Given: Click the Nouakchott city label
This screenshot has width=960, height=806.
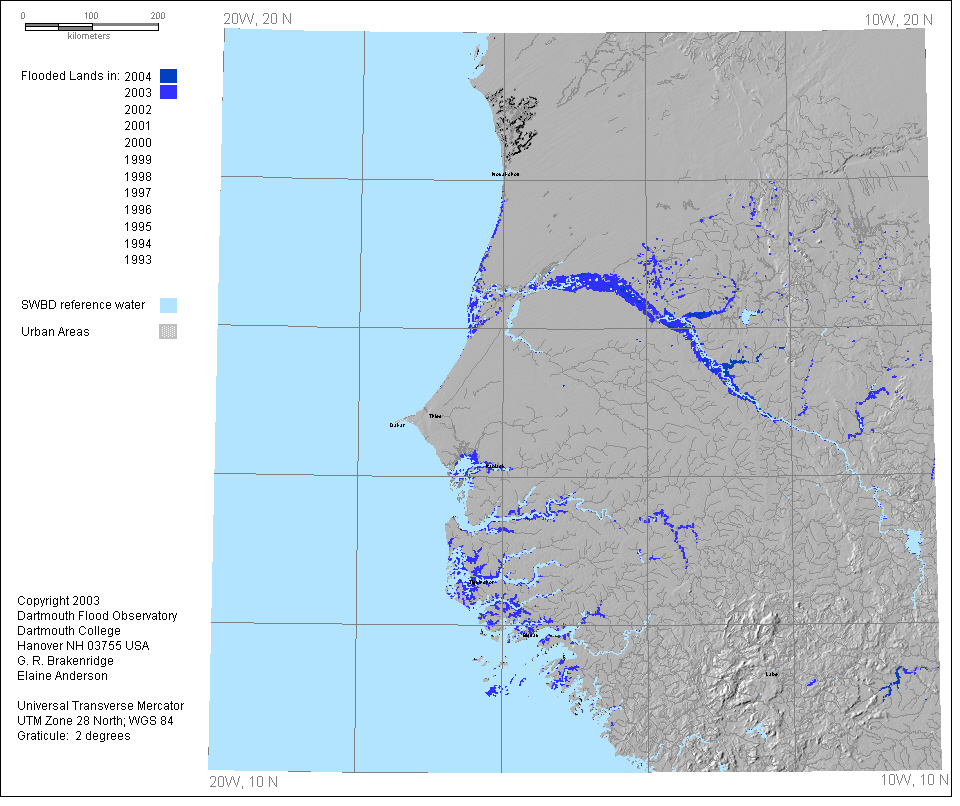Looking at the screenshot, I should coord(505,174).
